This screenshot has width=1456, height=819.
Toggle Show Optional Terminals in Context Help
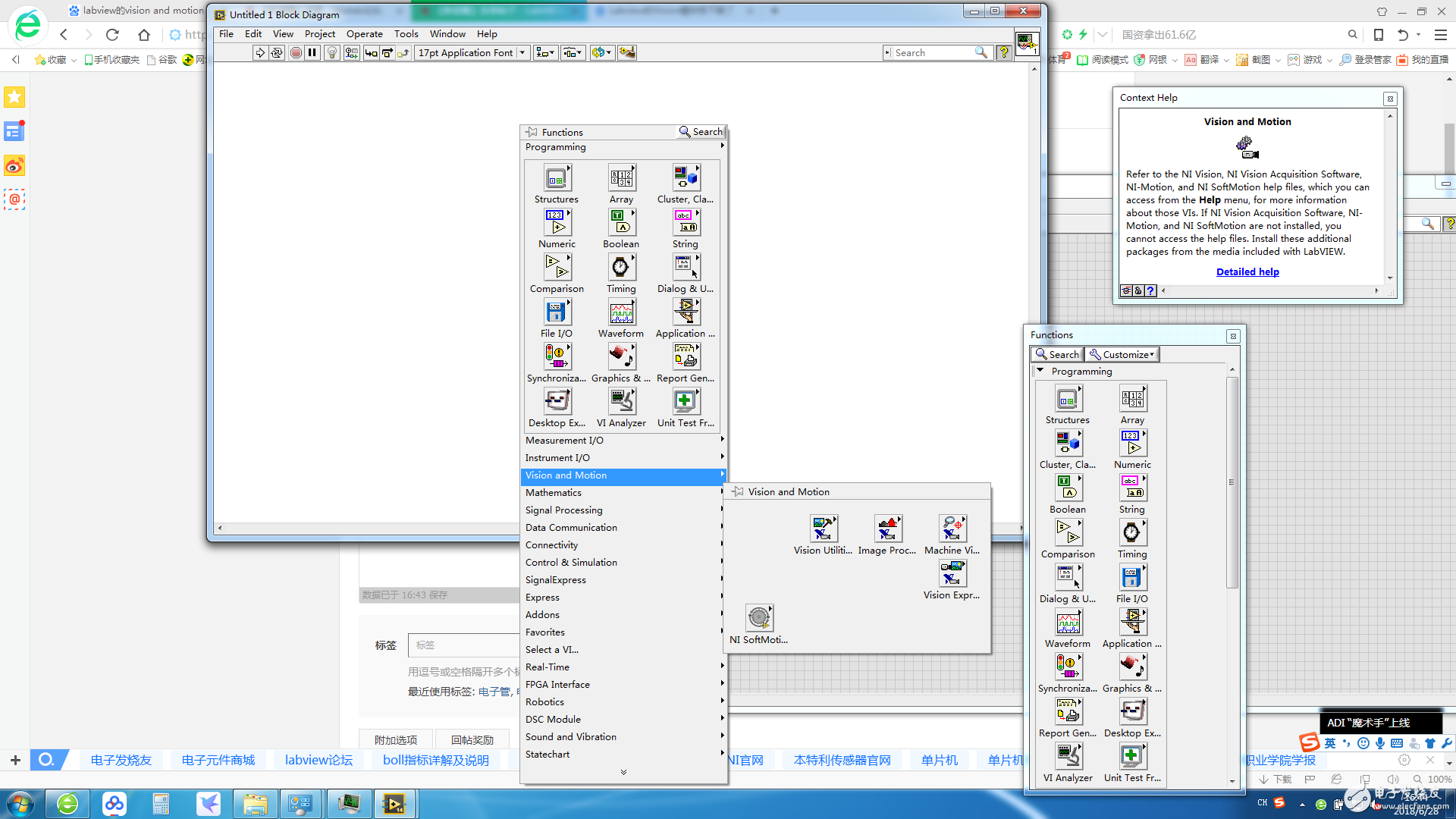[1126, 290]
